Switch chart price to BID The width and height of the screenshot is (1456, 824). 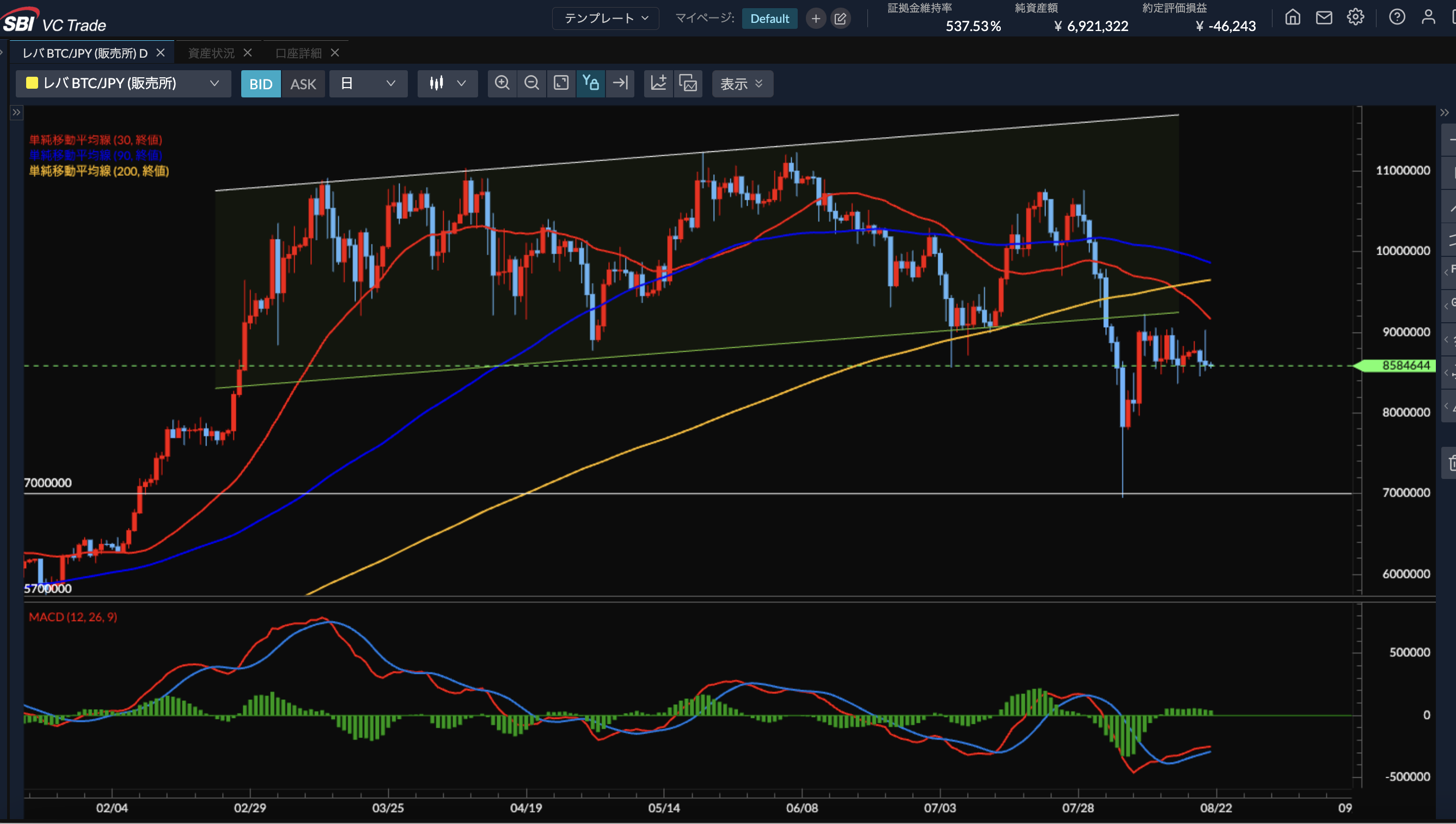coord(261,84)
